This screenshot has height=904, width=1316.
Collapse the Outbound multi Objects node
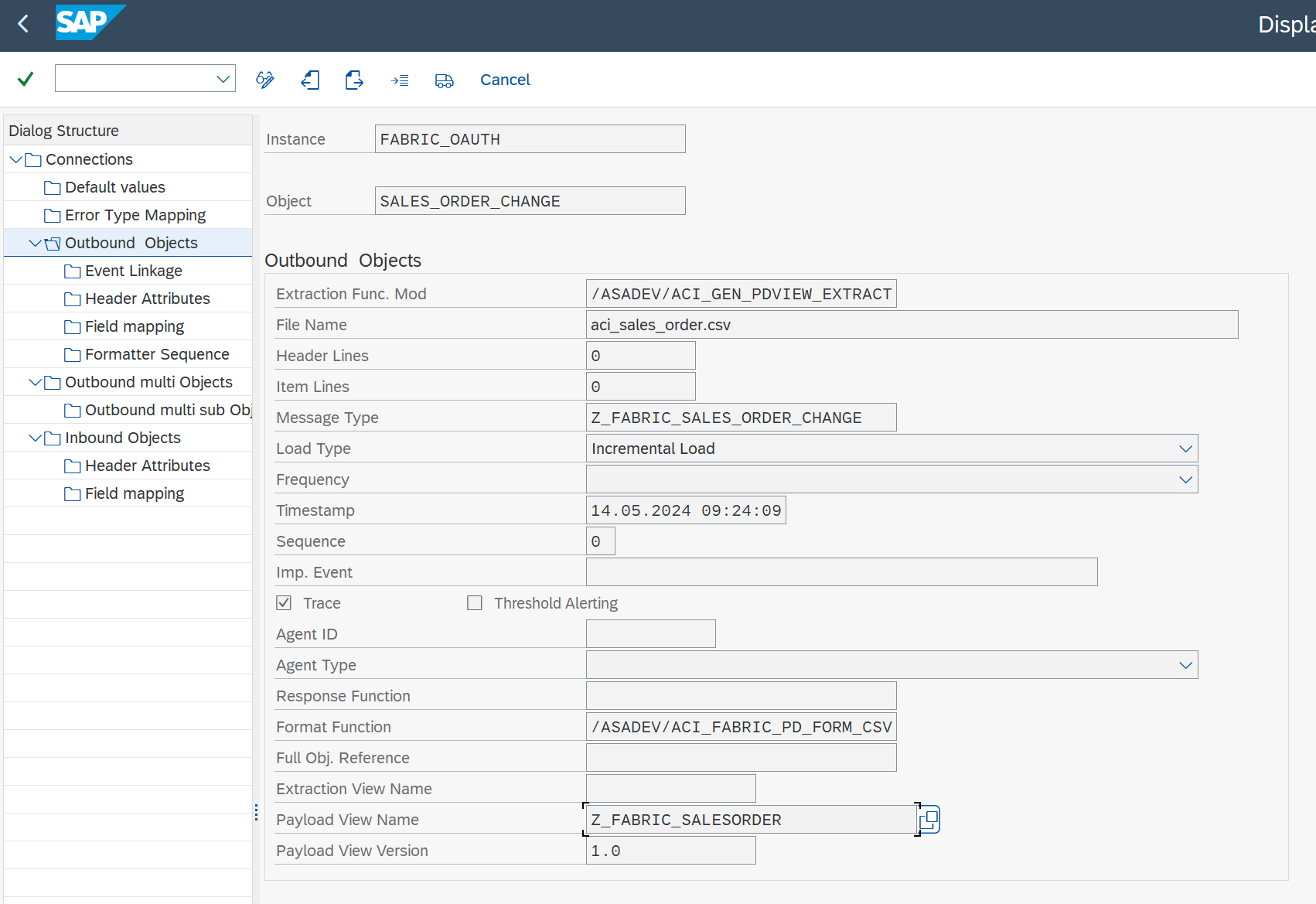coord(35,382)
